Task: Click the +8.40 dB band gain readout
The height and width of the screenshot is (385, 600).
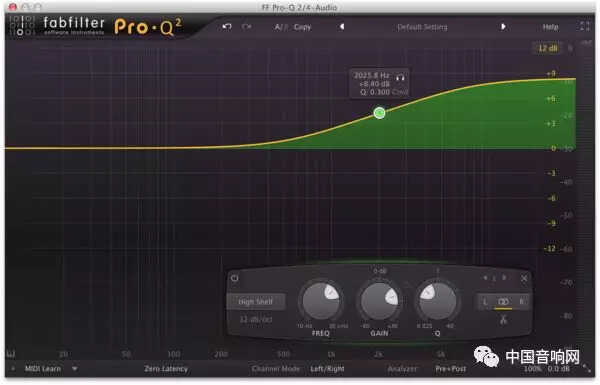Action: coord(375,84)
